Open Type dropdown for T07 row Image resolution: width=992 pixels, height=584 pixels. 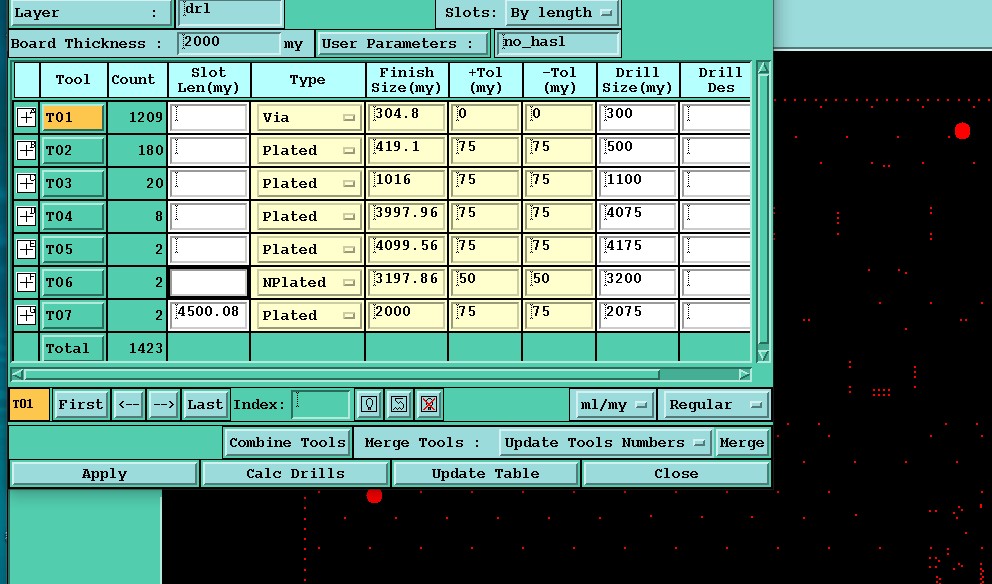(308, 315)
